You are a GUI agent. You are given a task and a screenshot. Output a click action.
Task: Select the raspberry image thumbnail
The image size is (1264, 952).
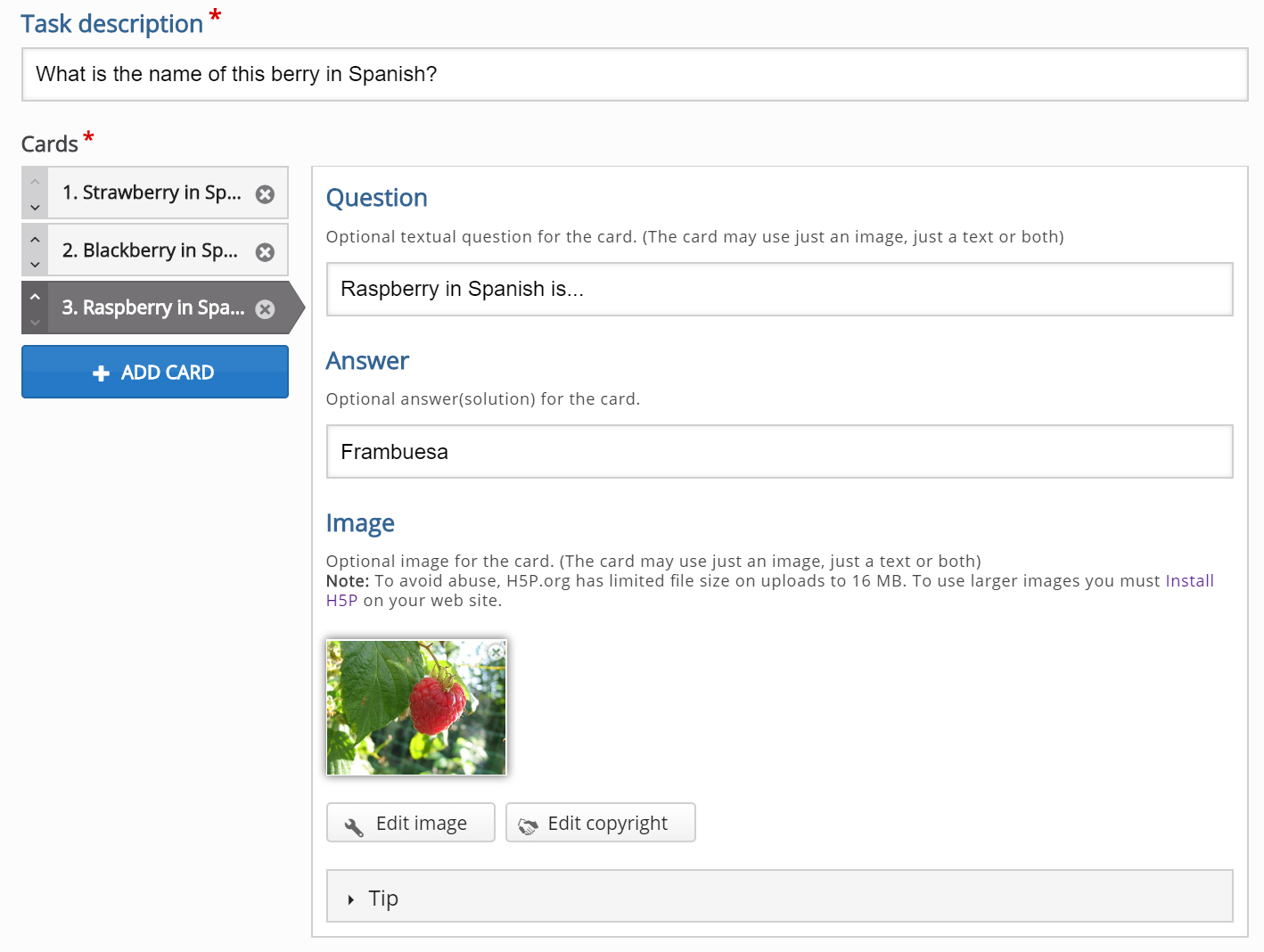tap(416, 708)
